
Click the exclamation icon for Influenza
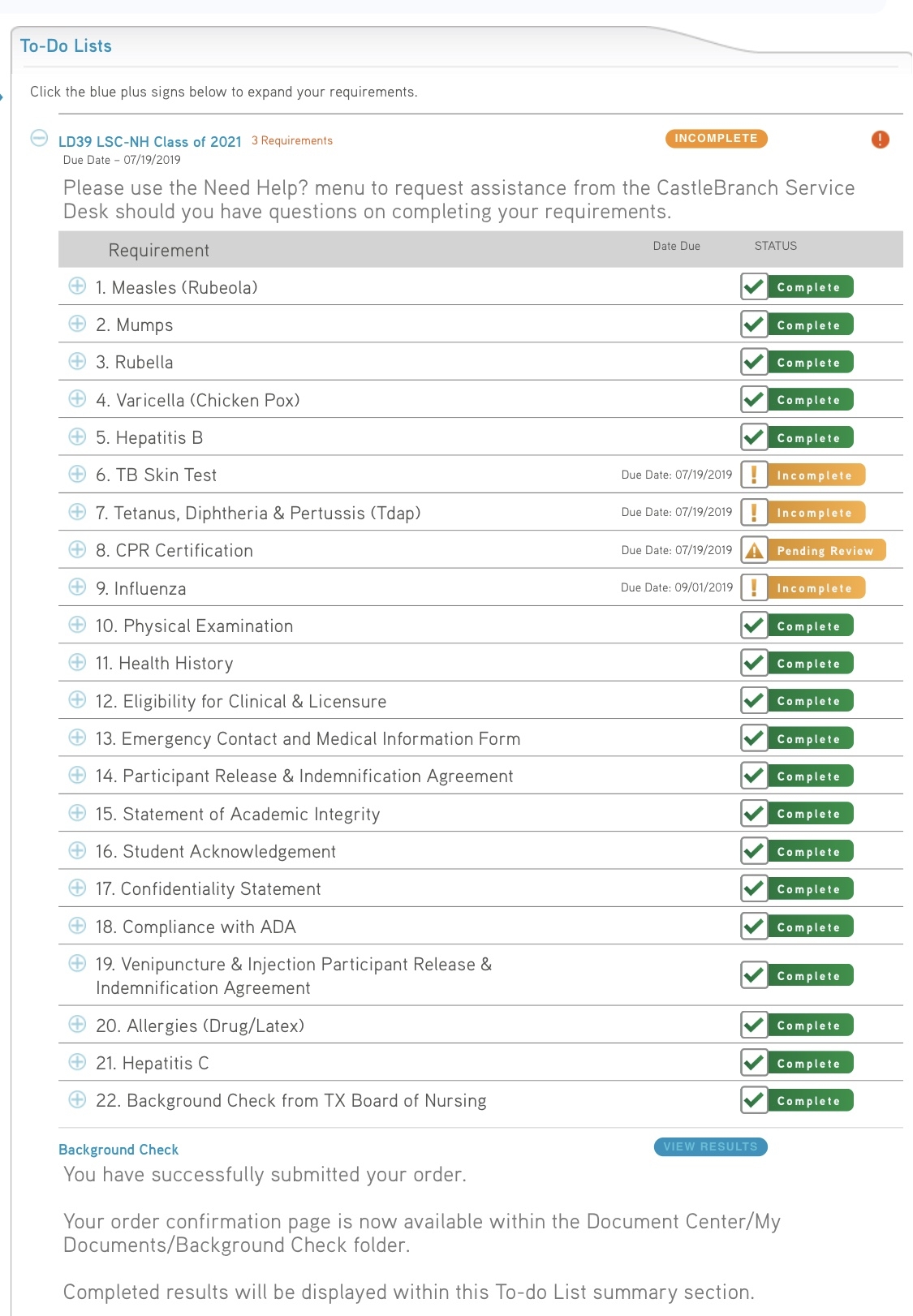[754, 587]
